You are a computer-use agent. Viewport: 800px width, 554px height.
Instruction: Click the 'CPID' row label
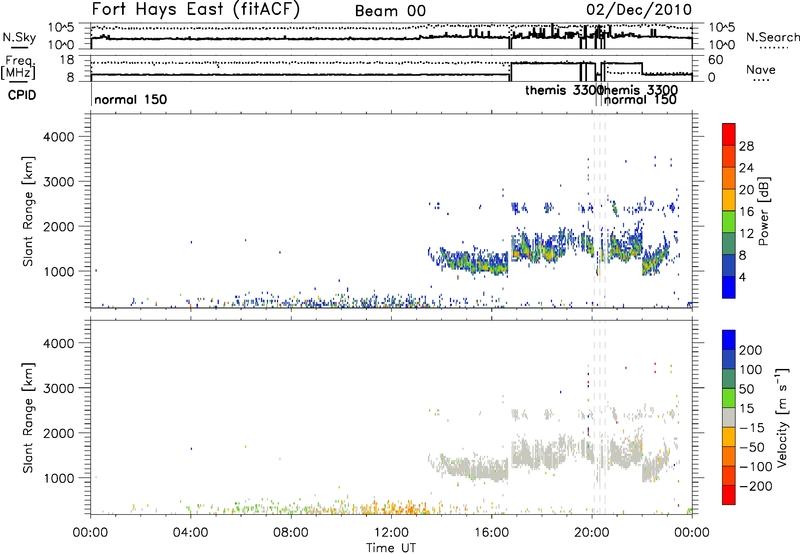[22, 95]
